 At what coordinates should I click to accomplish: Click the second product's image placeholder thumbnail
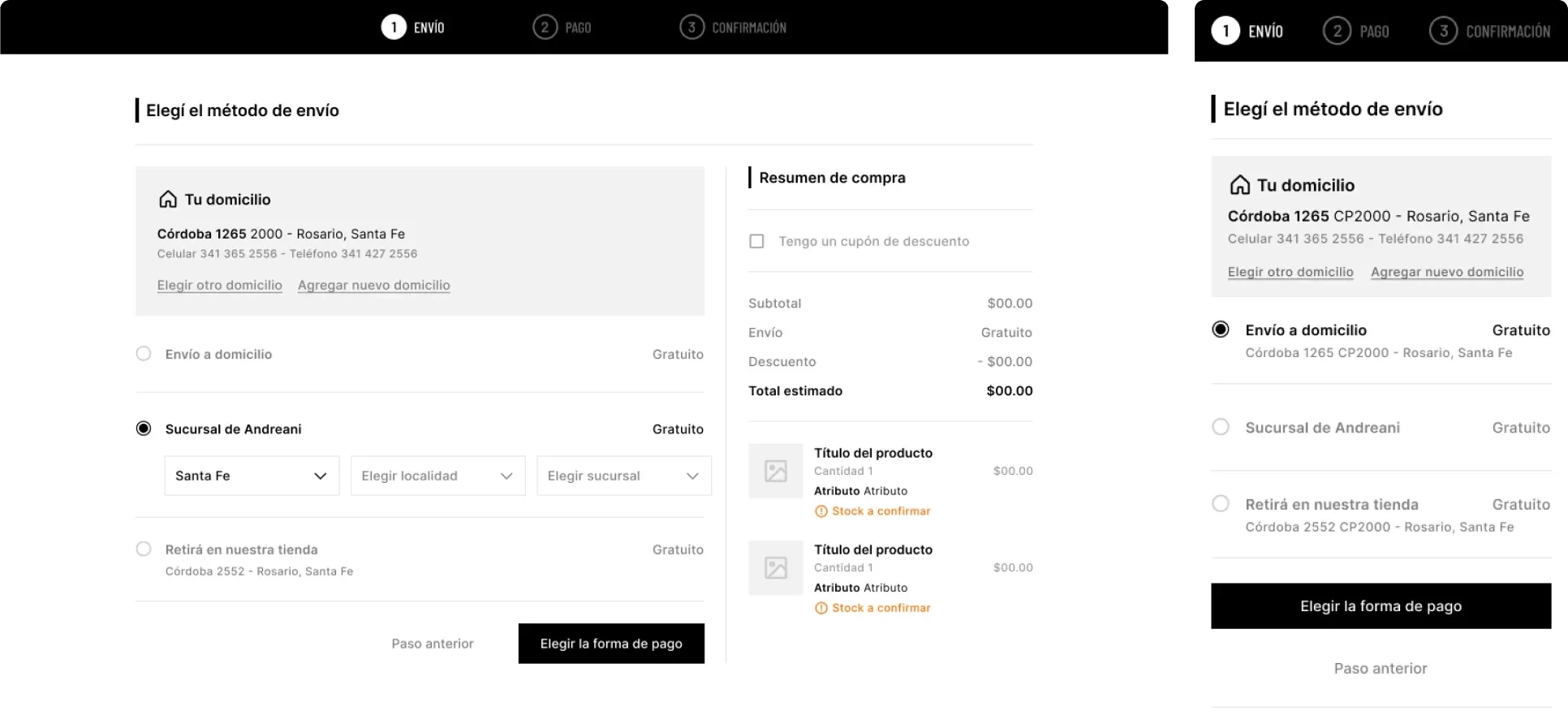(776, 567)
